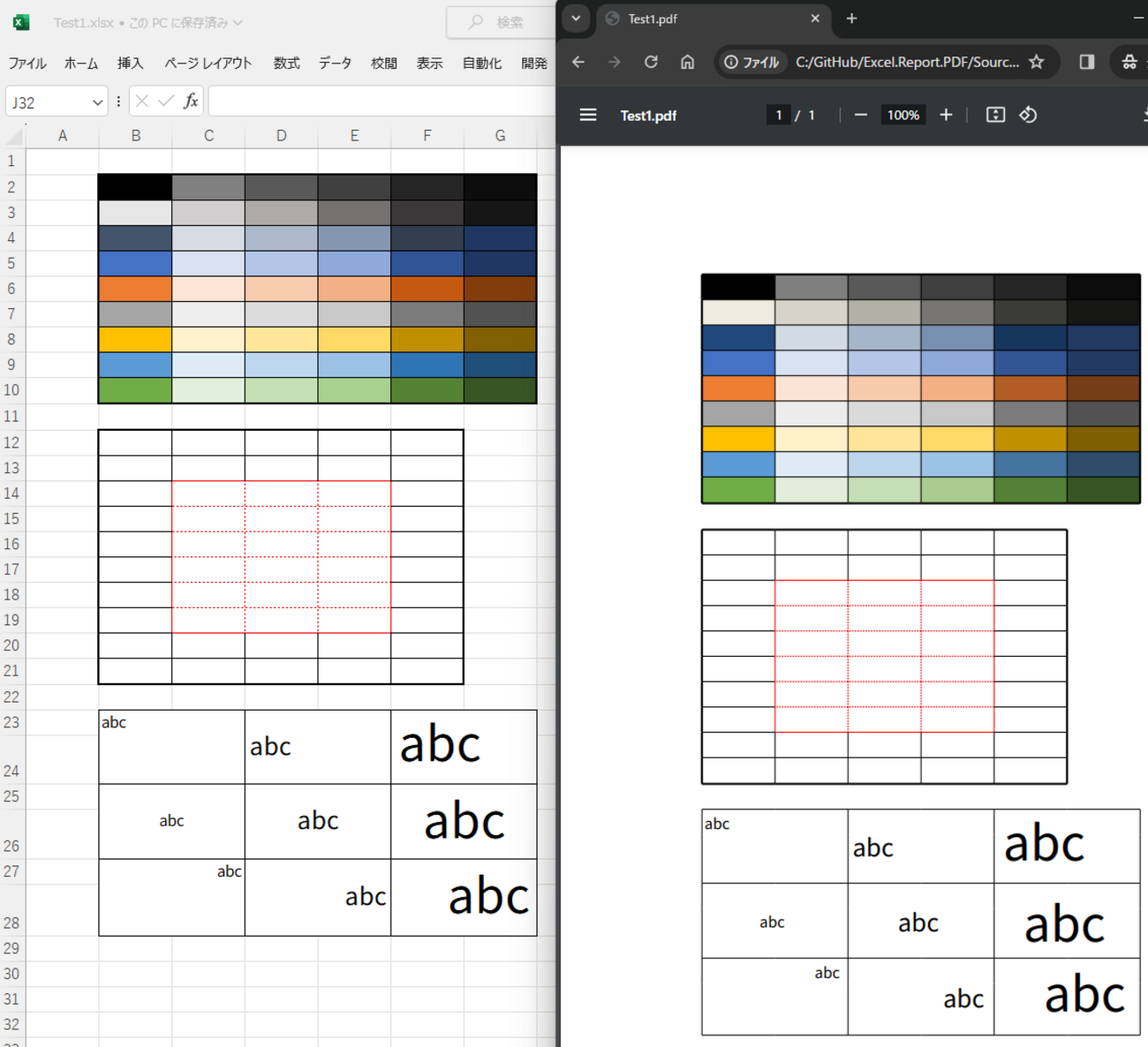Open the browser tab search dropdown
Image resolution: width=1148 pixels, height=1047 pixels.
(x=576, y=19)
